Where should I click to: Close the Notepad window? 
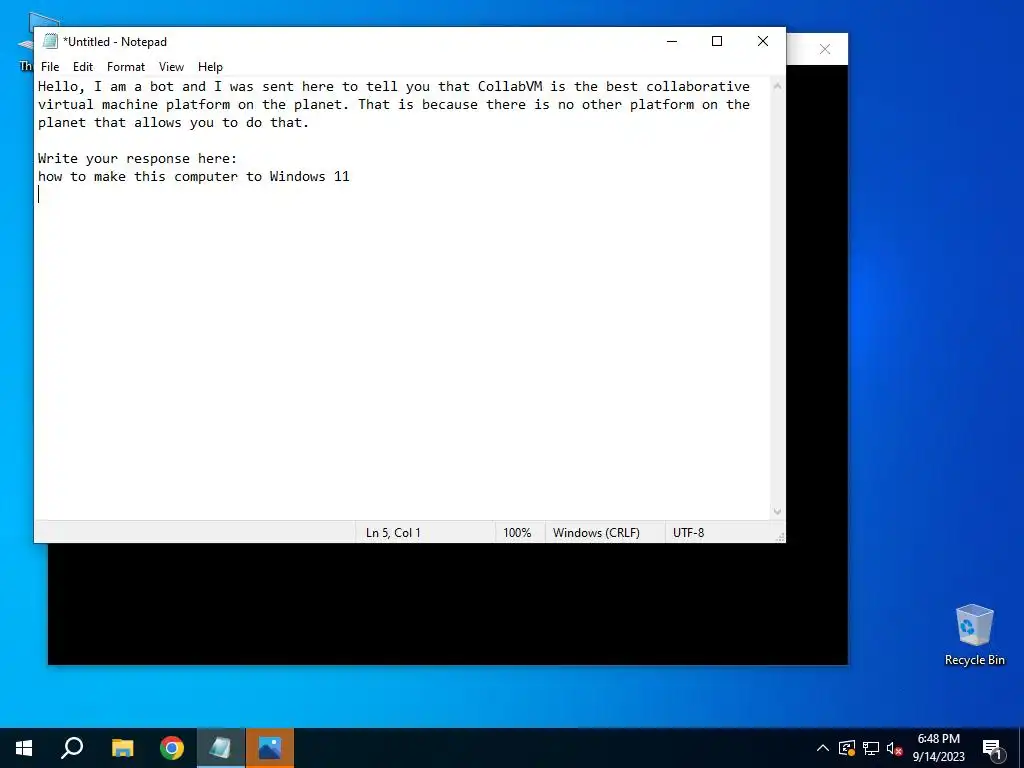[x=762, y=41]
